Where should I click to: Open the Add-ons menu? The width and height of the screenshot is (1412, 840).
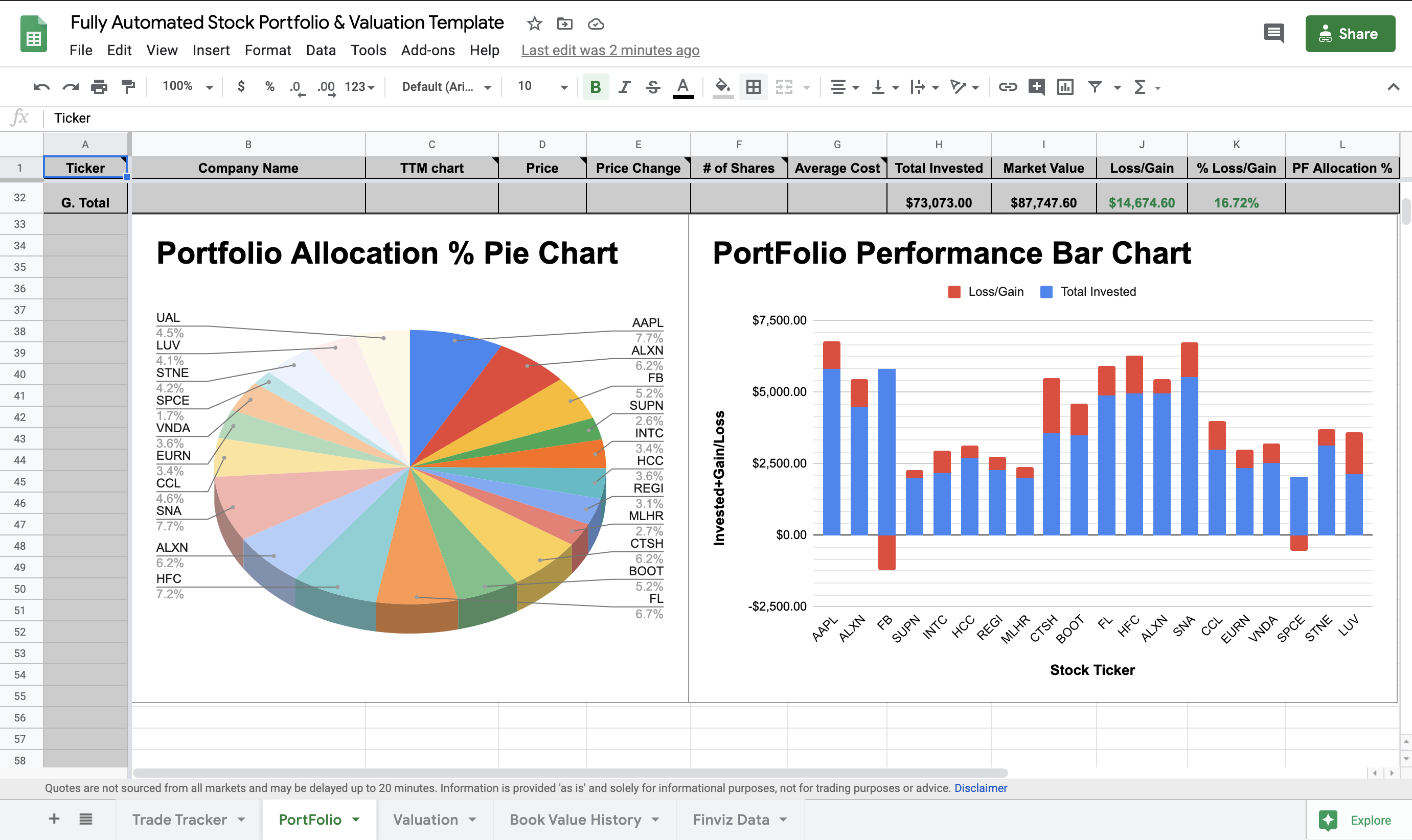coord(427,51)
